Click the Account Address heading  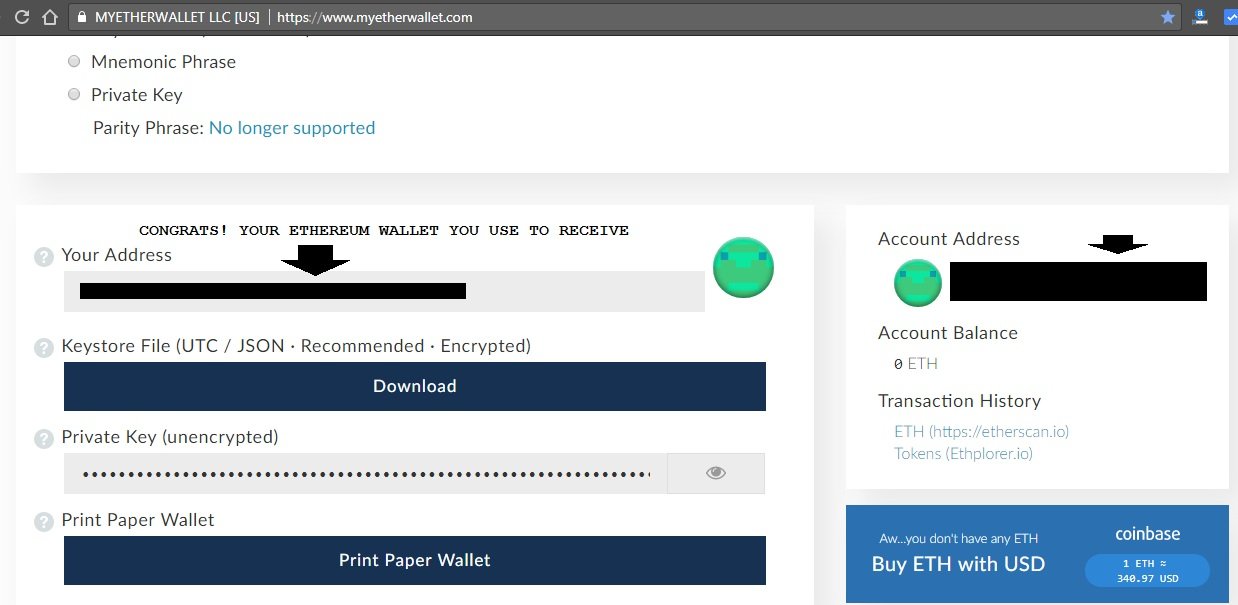(x=949, y=239)
